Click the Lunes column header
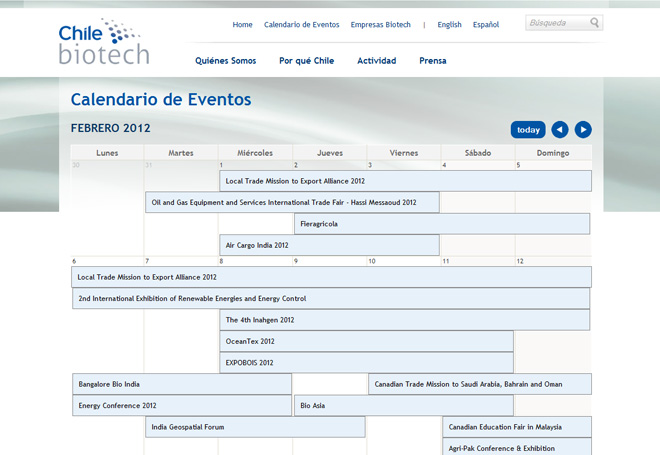The width and height of the screenshot is (660, 455). [x=107, y=153]
